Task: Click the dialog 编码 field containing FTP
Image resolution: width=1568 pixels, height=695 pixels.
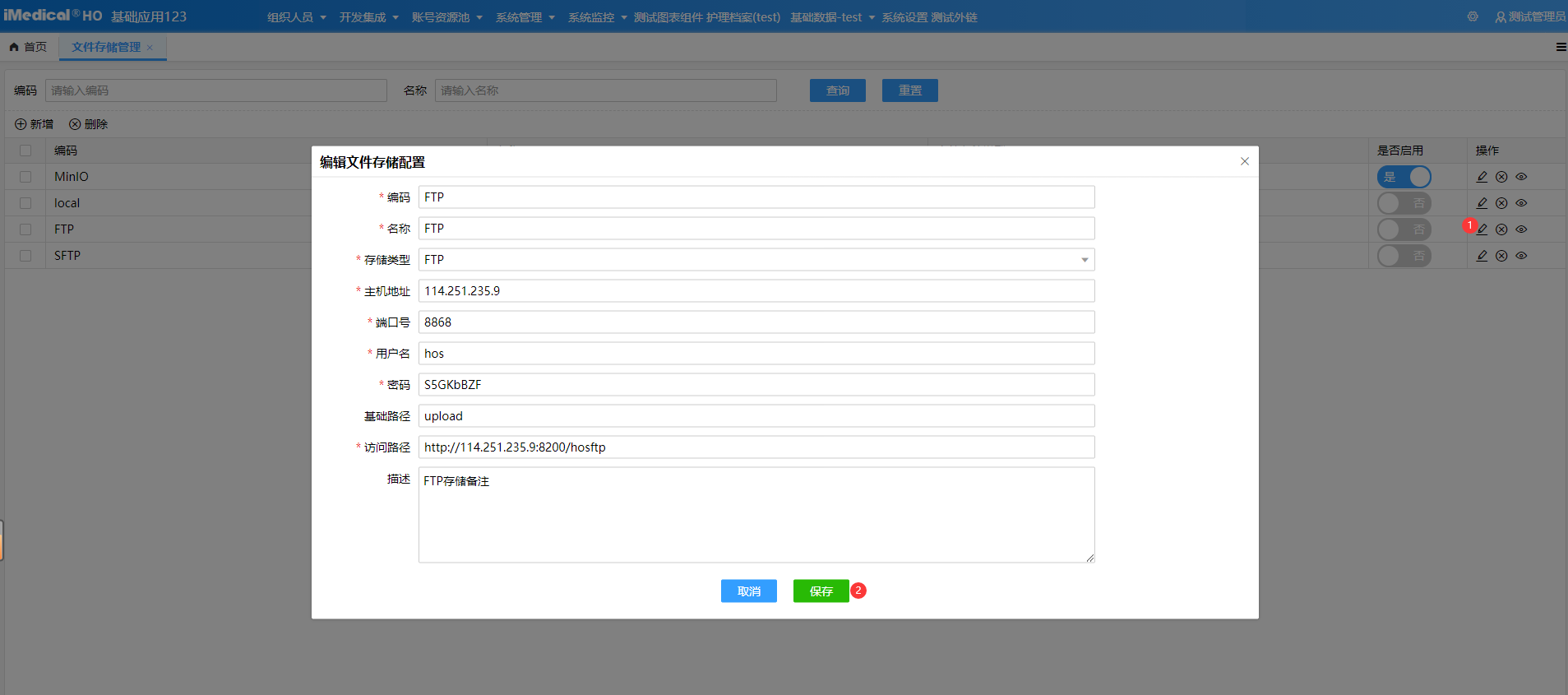Action: coord(756,197)
